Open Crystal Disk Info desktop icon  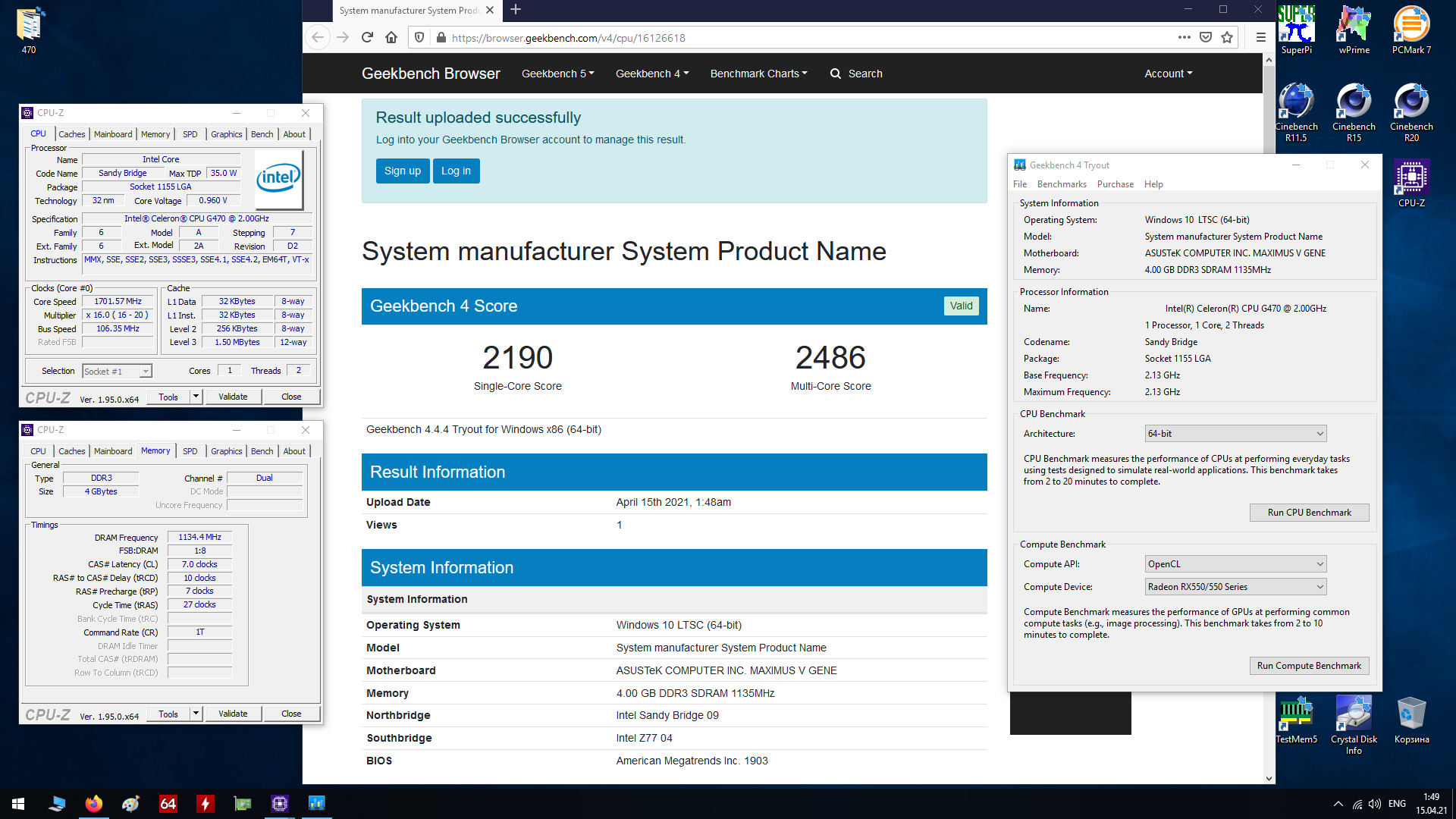1354,725
